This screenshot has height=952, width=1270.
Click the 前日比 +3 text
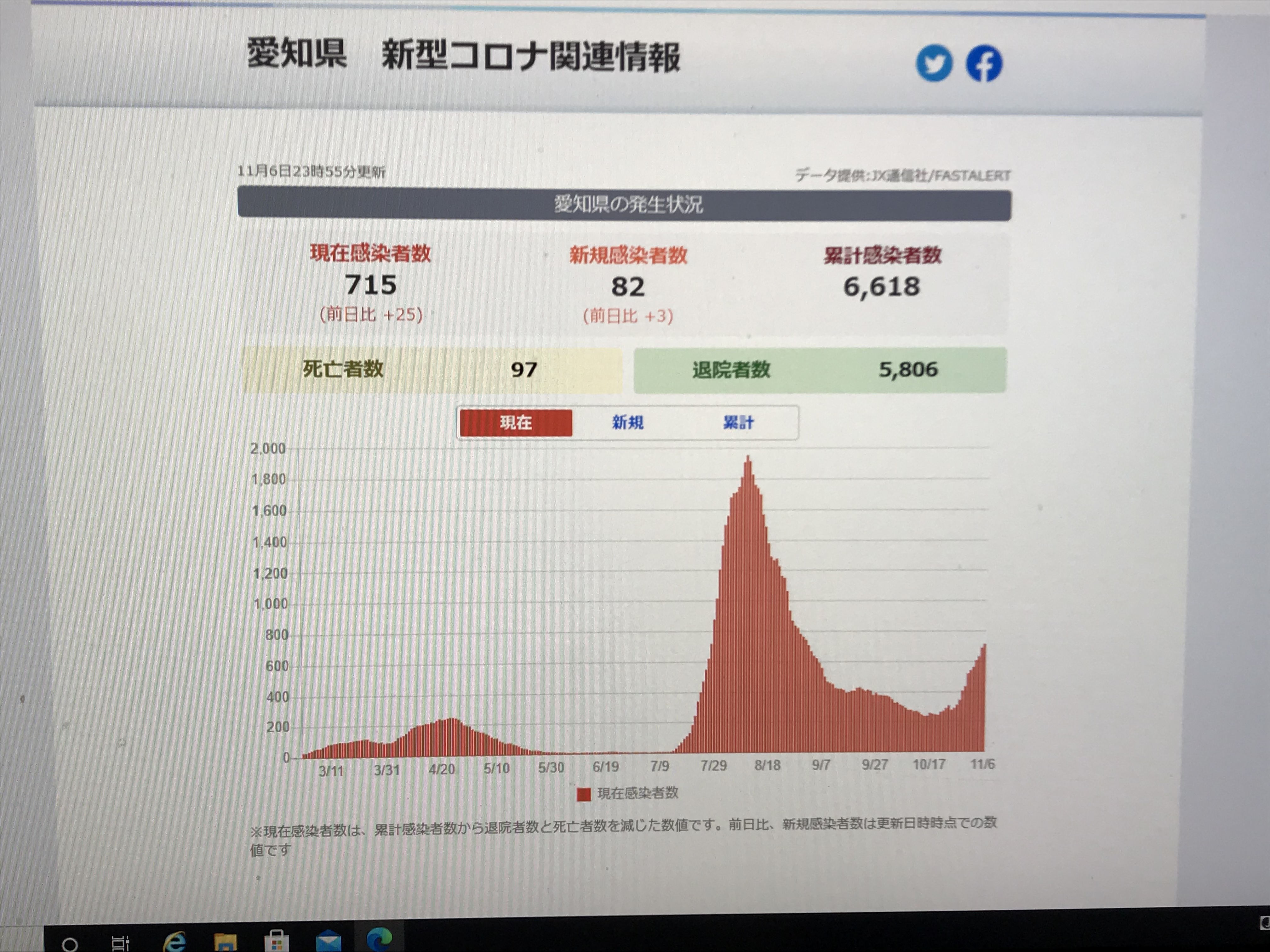(628, 316)
